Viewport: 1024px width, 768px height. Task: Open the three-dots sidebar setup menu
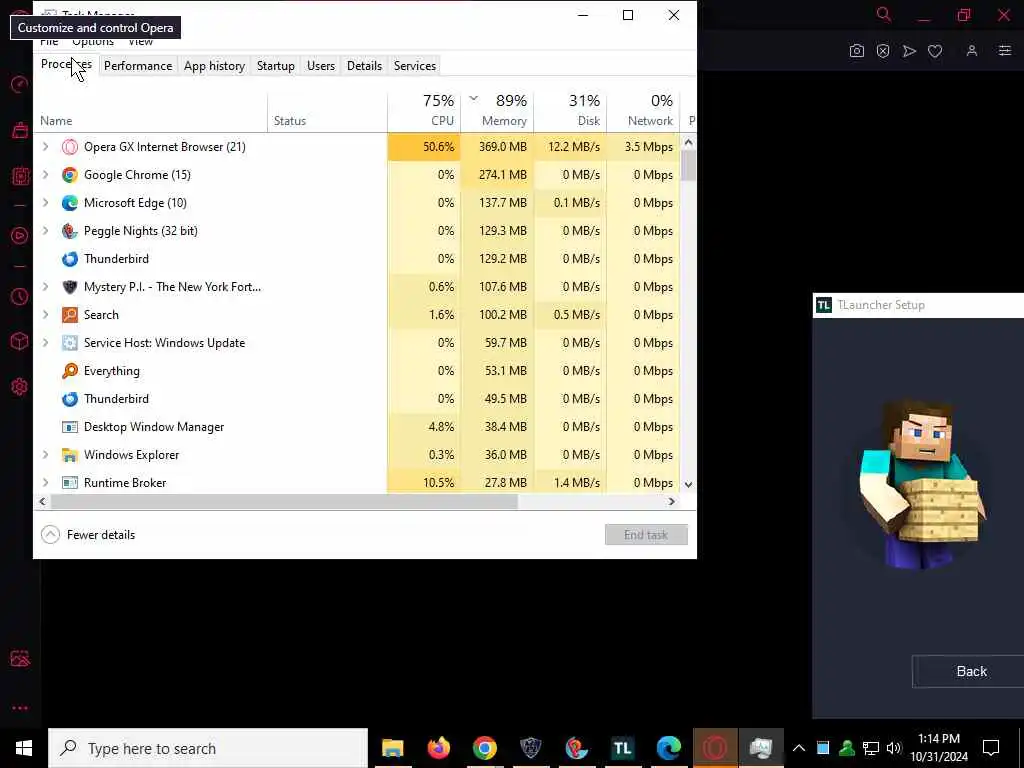pos(20,708)
